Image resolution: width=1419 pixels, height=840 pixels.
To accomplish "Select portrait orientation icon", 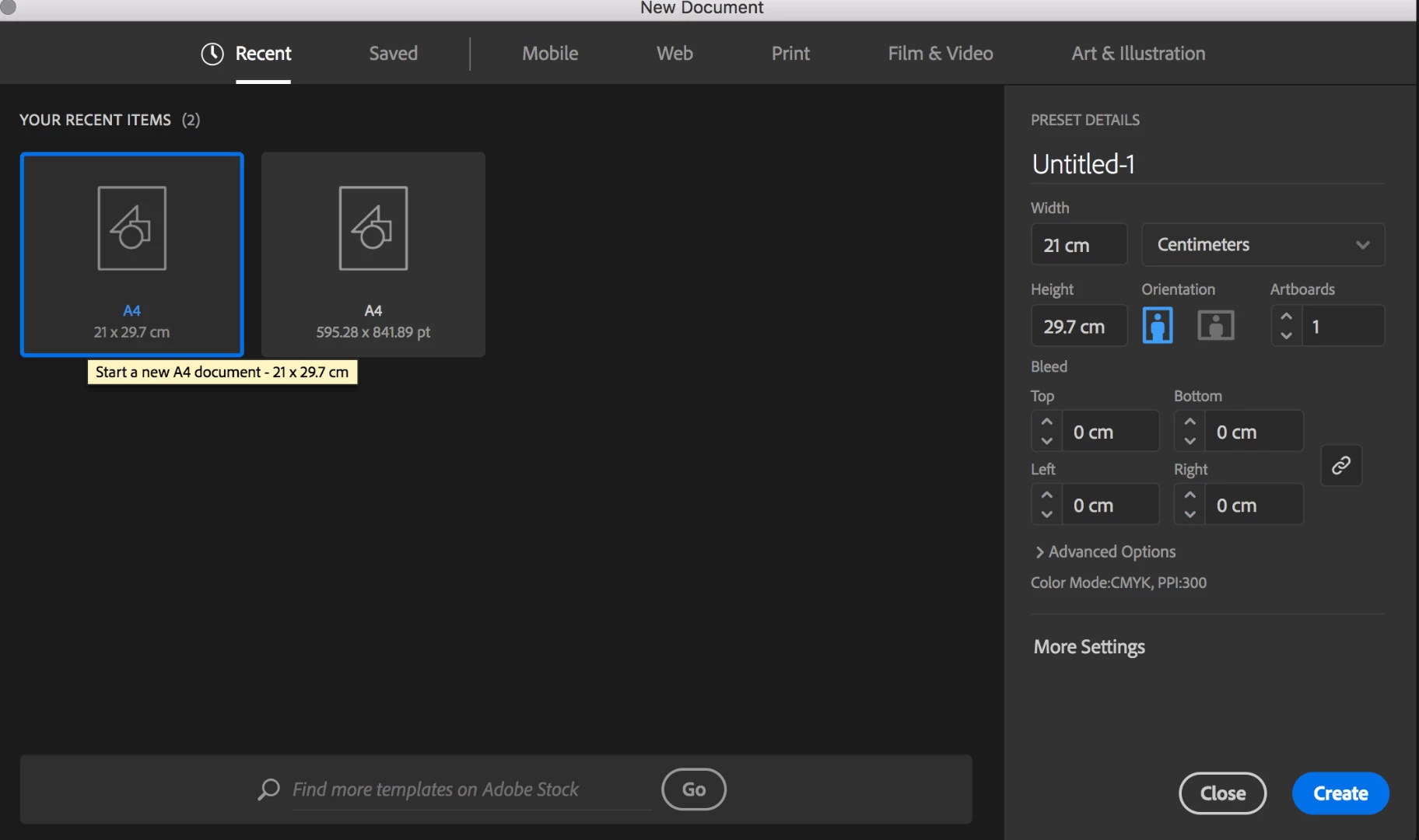I will 1158,325.
